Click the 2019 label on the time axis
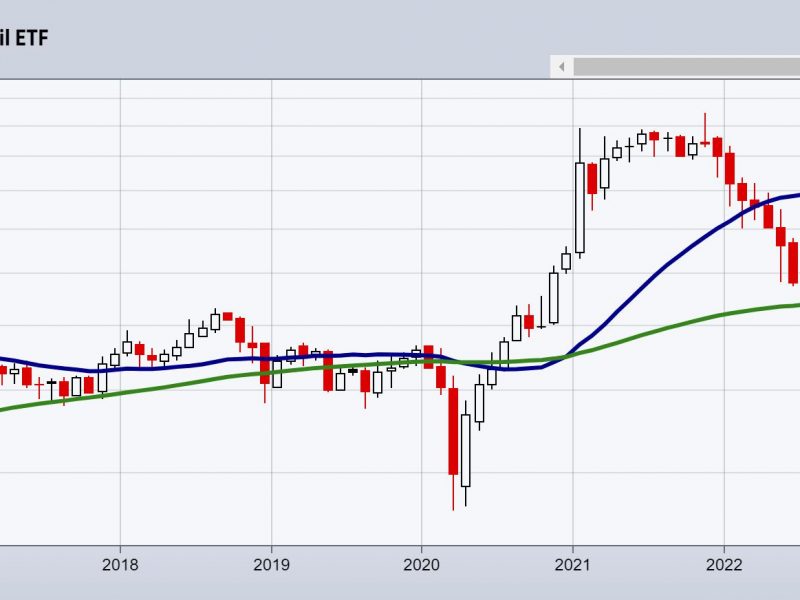 click(271, 564)
